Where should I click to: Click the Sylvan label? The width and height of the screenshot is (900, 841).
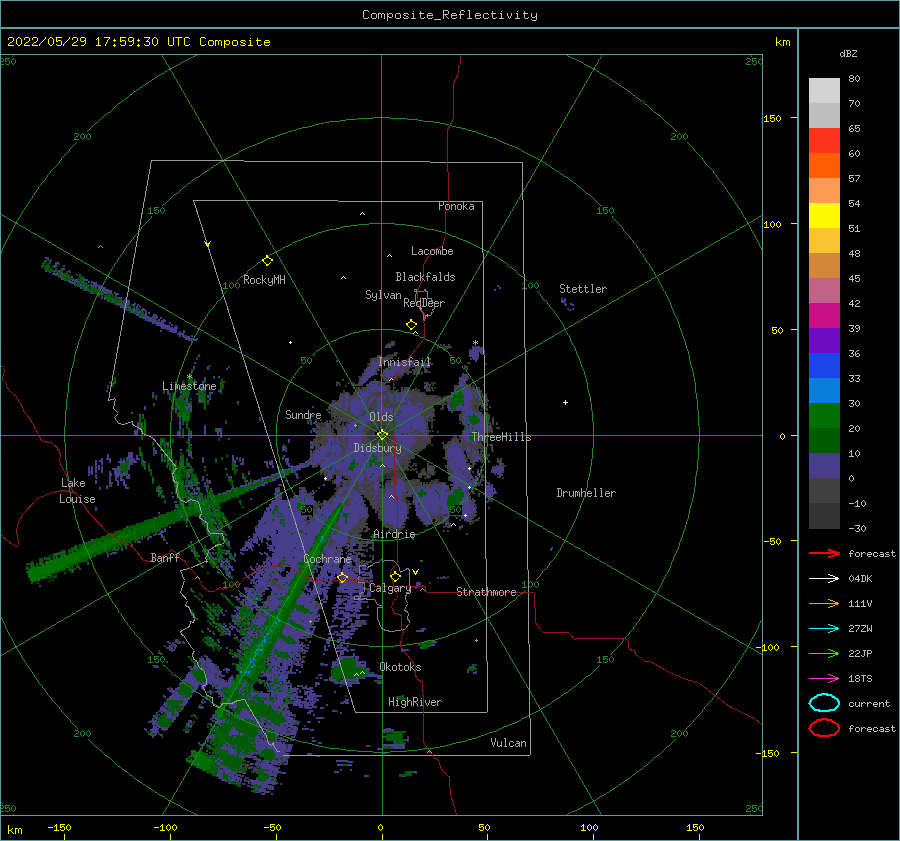tap(383, 295)
